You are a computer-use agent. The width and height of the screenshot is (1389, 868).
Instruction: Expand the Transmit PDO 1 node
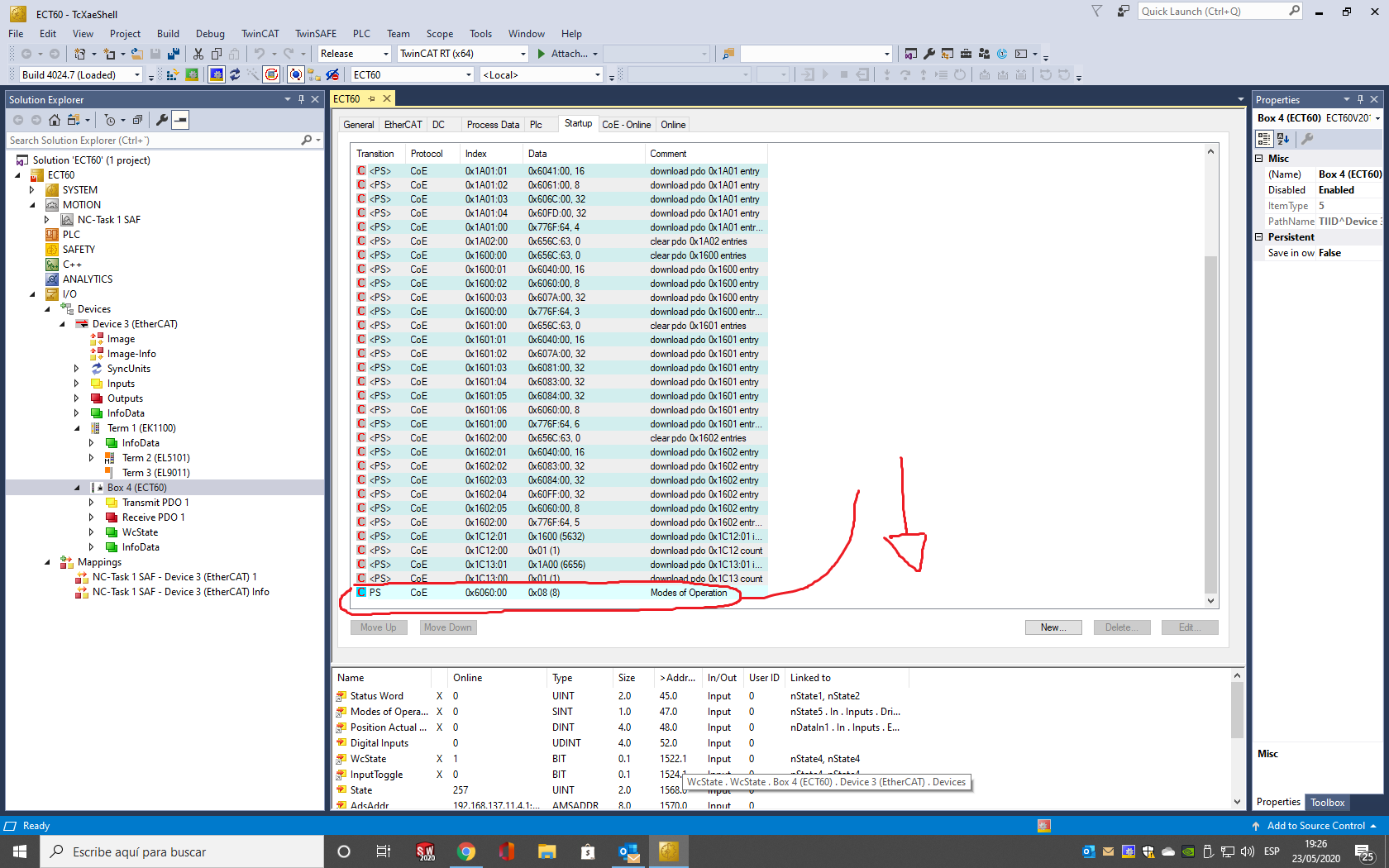pyautogui.click(x=92, y=503)
